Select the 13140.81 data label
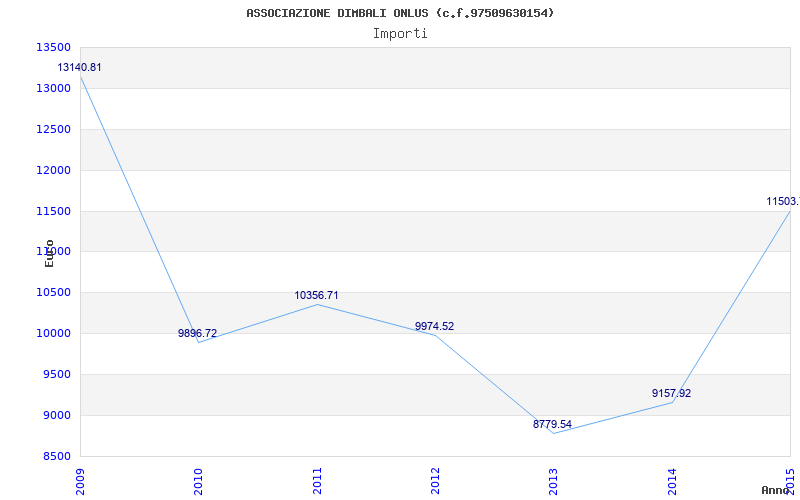Viewport: 800px width, 500px height. [x=79, y=67]
